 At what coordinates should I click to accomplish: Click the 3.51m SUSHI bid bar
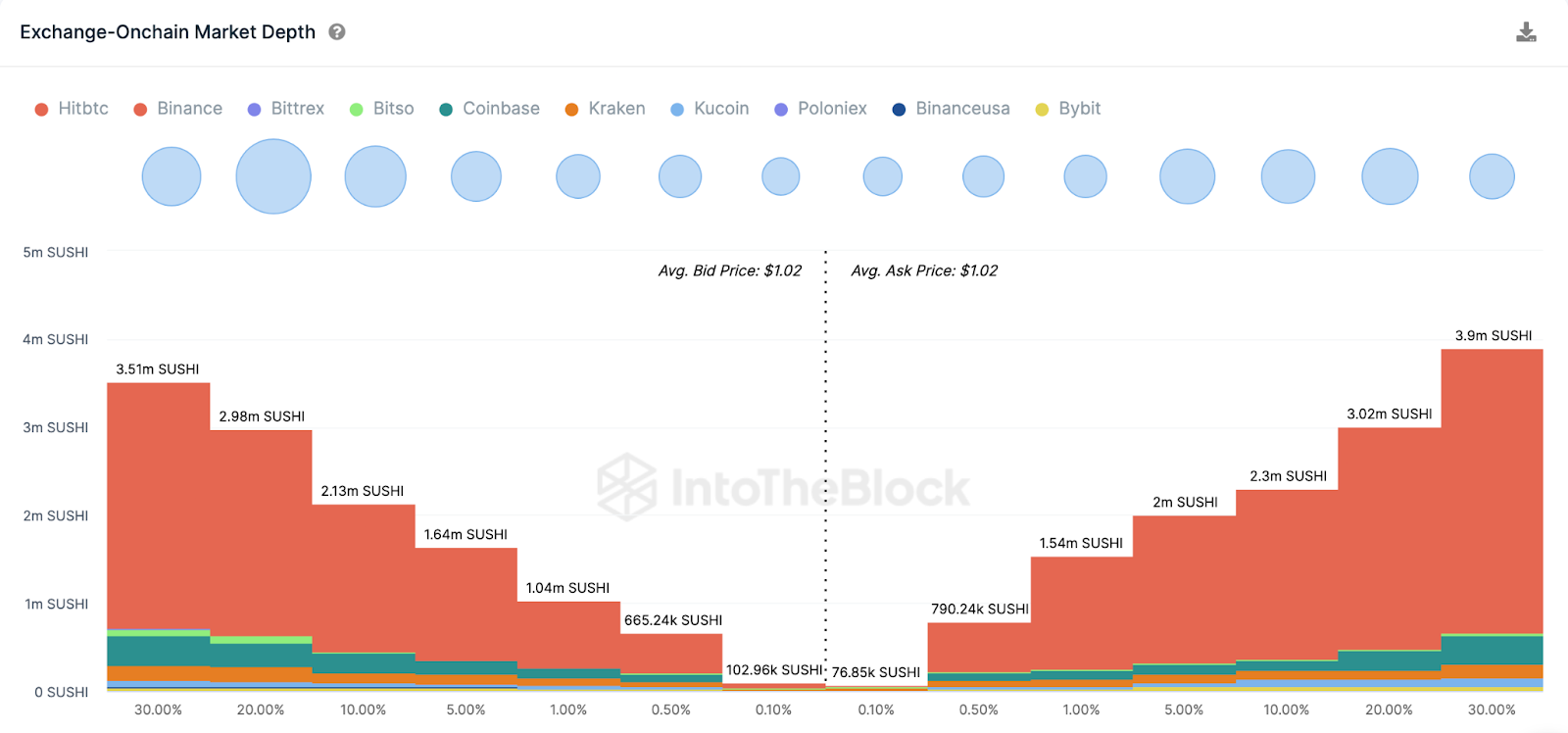(x=158, y=510)
